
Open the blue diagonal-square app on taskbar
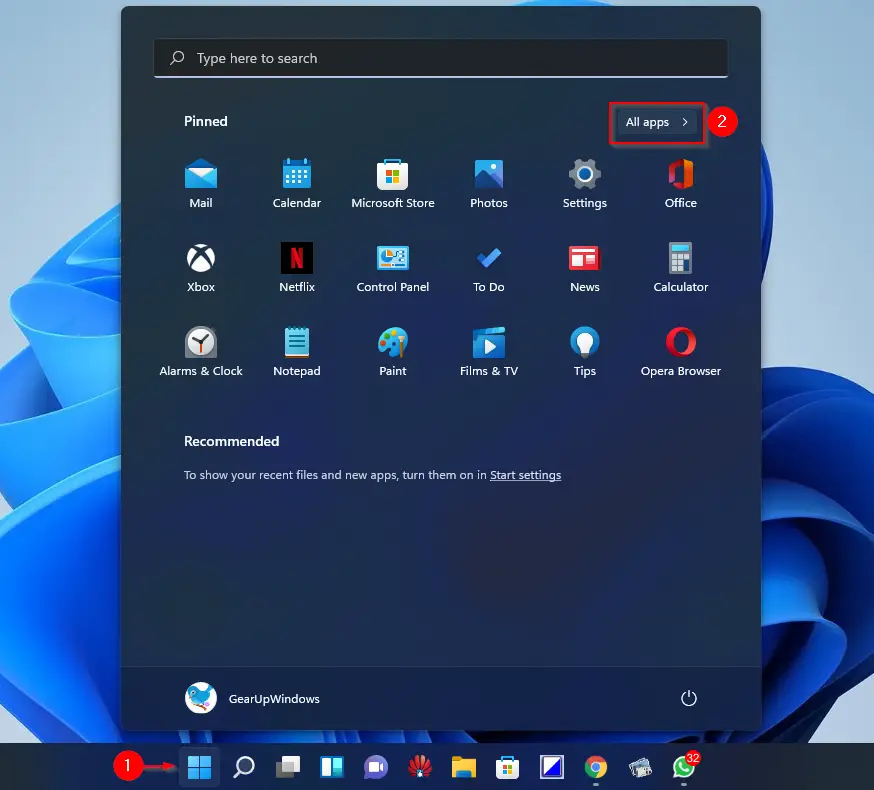coord(552,767)
